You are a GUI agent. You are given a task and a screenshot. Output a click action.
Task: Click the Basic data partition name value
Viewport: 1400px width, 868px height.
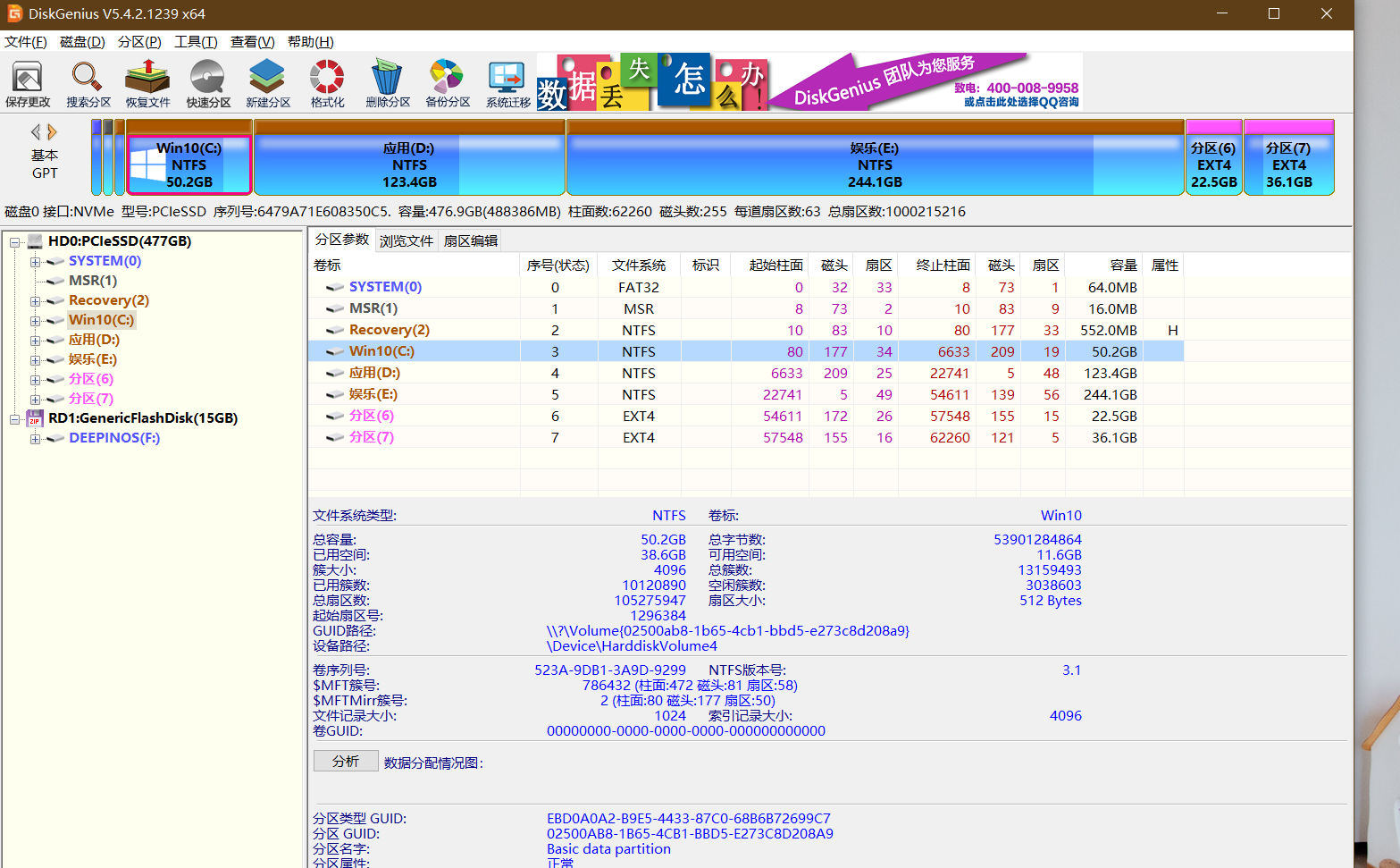(608, 849)
